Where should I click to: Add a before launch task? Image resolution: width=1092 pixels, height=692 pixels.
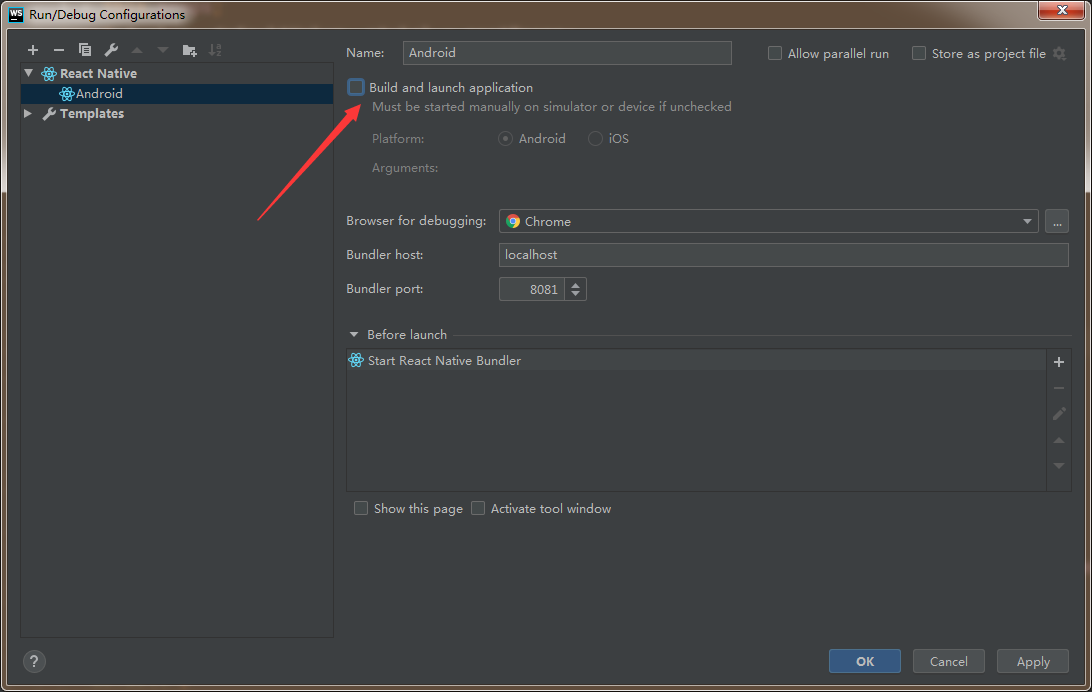tap(1059, 362)
